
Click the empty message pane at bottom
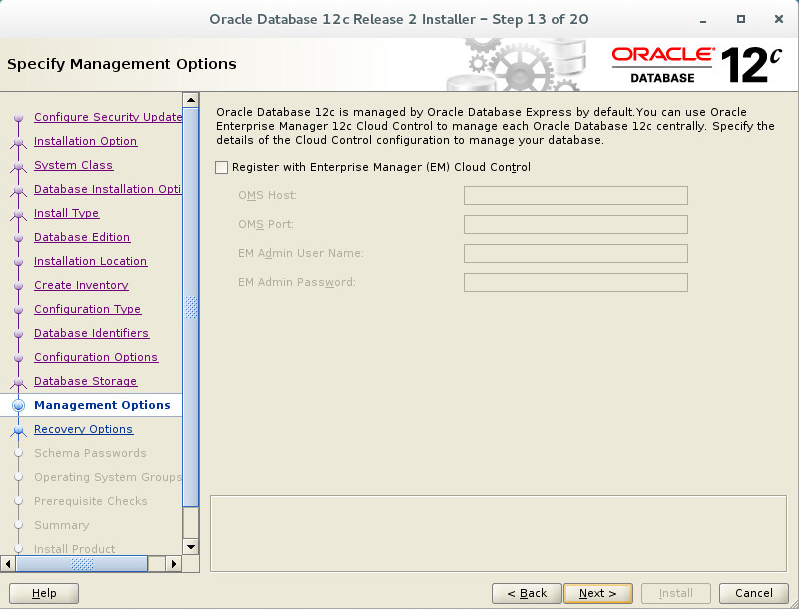click(x=498, y=534)
